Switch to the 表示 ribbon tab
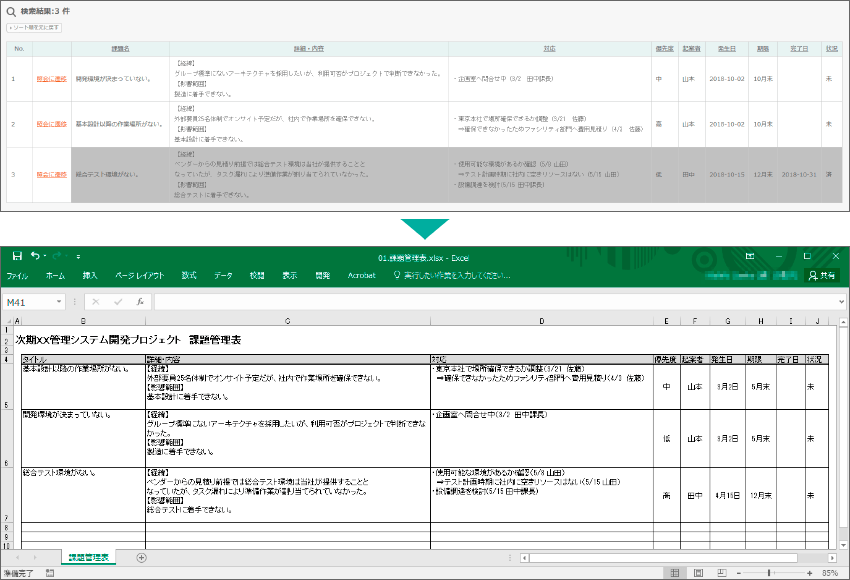 click(289, 275)
